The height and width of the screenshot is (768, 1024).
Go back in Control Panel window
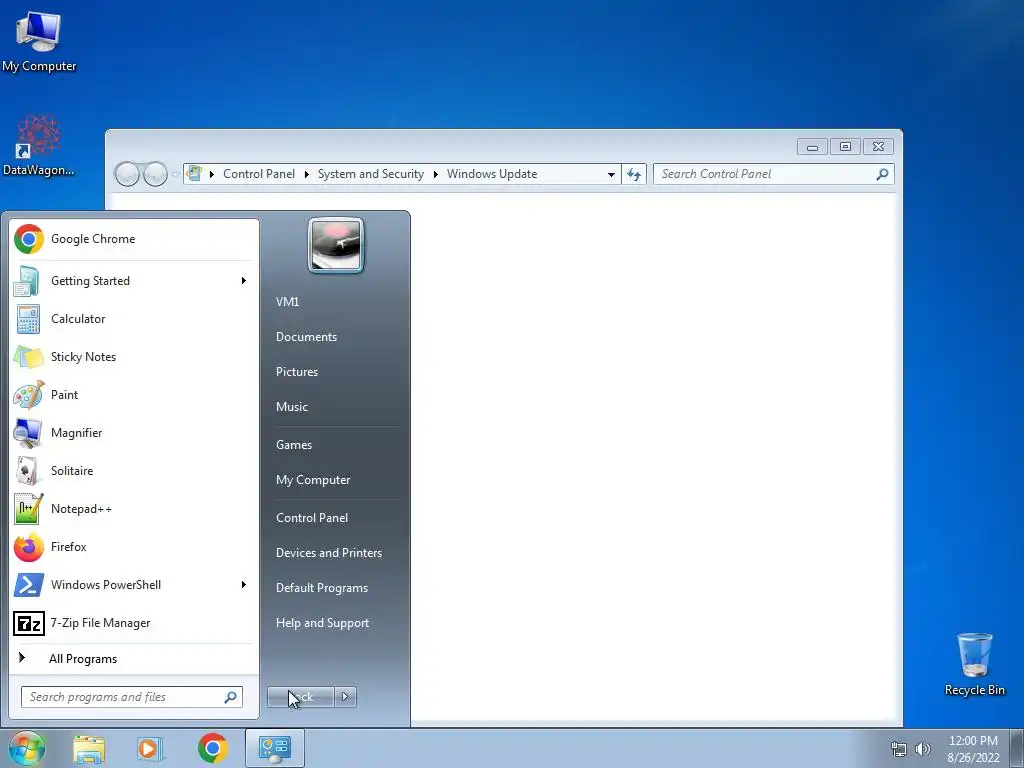click(x=127, y=174)
